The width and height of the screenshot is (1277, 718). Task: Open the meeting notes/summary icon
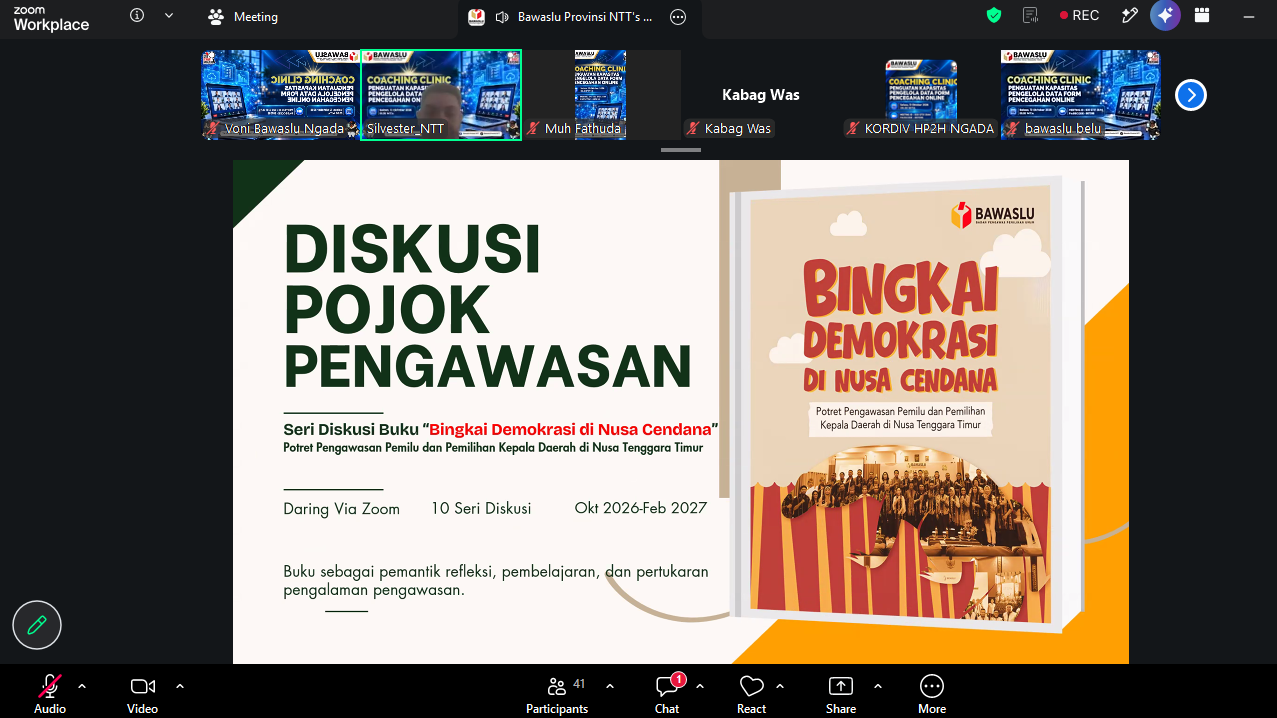coord(1030,15)
